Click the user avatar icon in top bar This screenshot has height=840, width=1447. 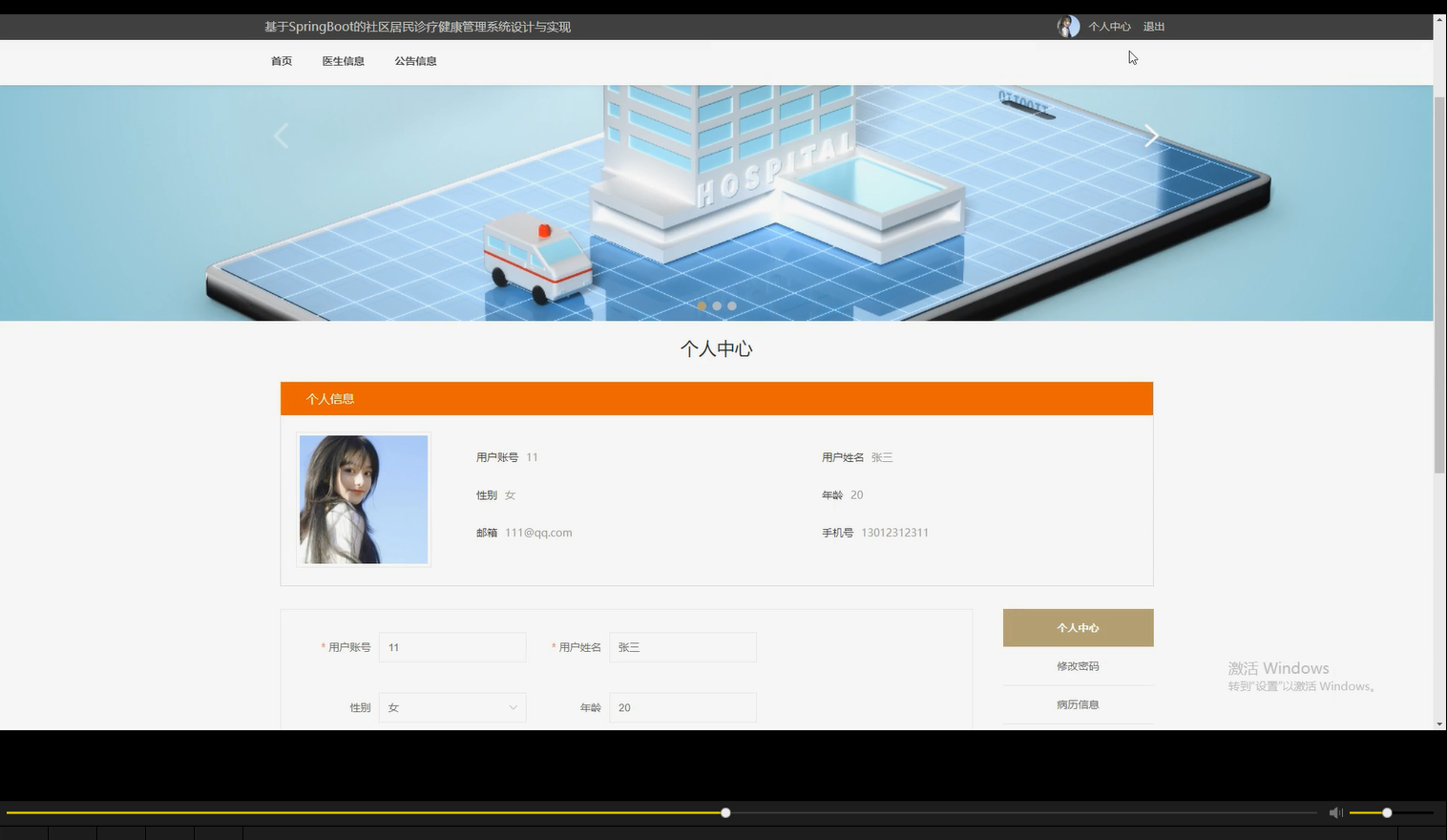1067,26
